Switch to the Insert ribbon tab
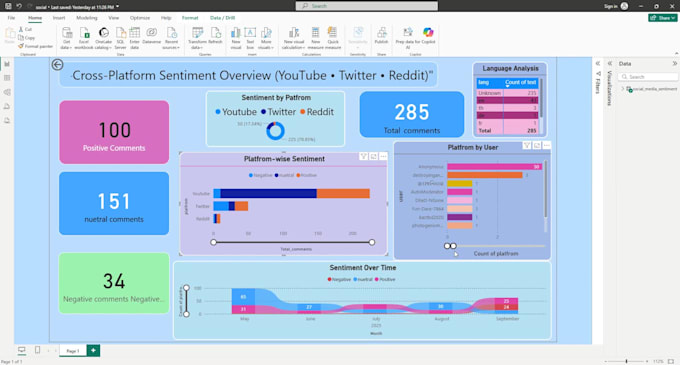Screen dimensions: 680x365 coord(59,18)
